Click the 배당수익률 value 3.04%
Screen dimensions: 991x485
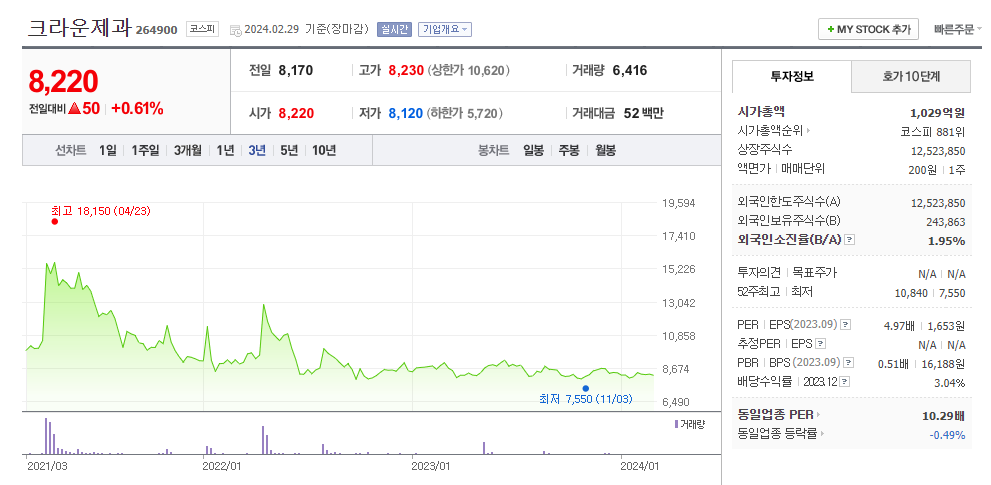949,383
